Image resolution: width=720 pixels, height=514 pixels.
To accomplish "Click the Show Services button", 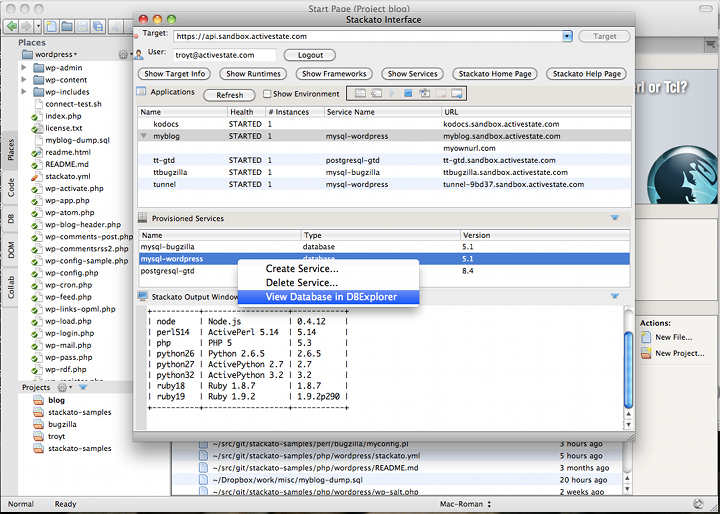I will 412,74.
